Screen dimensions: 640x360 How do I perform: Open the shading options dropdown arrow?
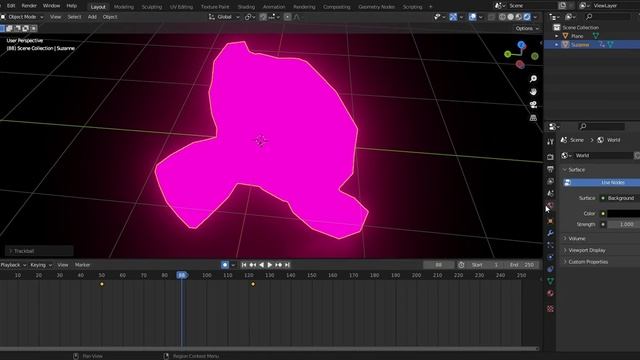click(535, 17)
